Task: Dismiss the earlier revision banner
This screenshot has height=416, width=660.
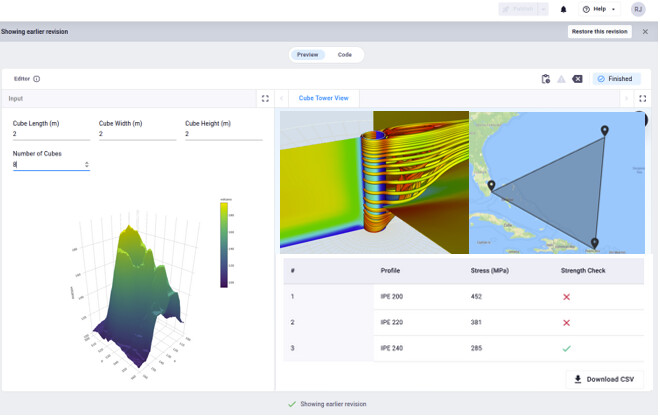Action: pos(645,32)
